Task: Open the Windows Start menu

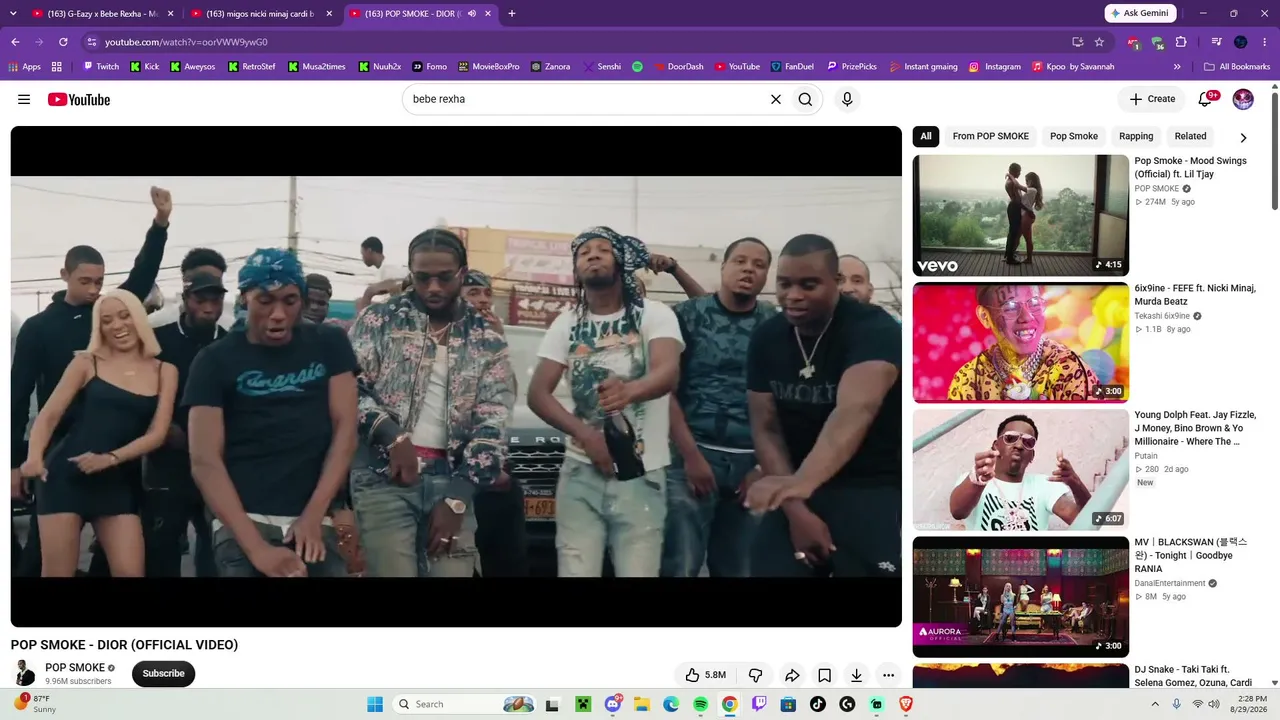Action: point(375,704)
